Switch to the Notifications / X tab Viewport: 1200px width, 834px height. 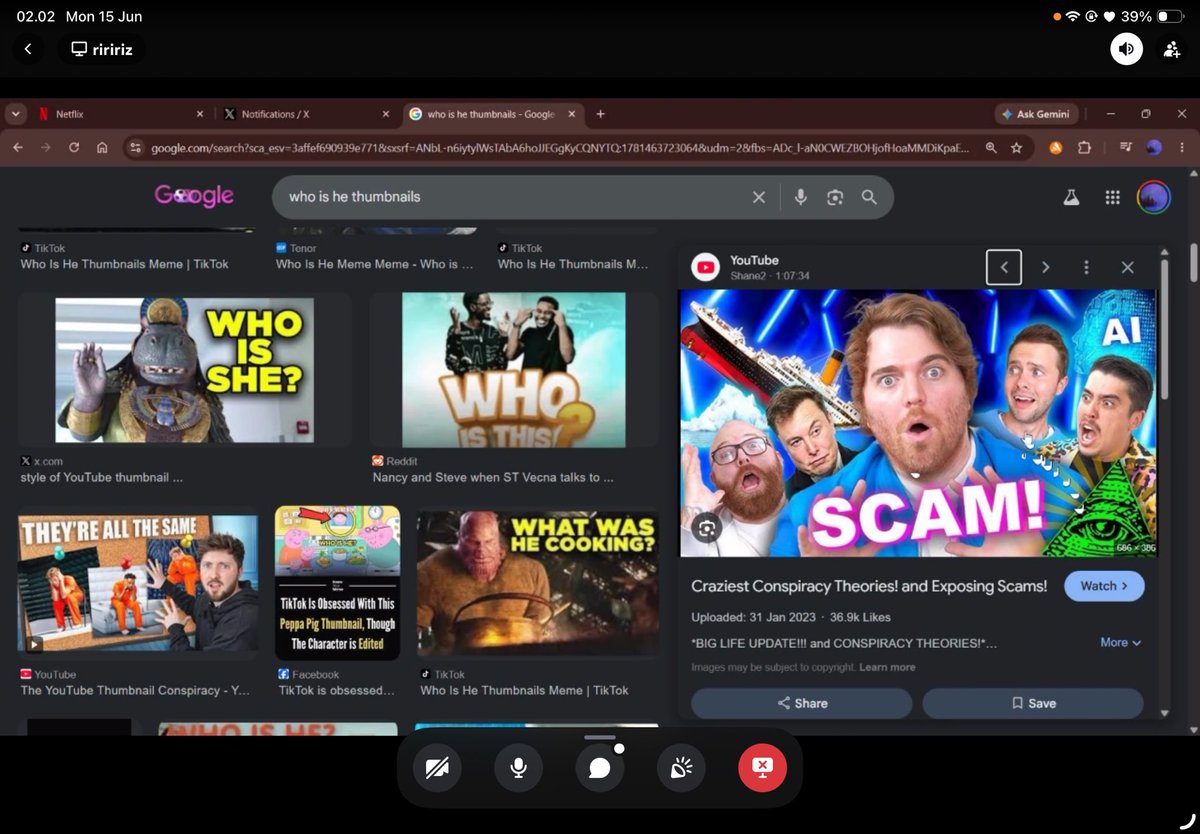(x=305, y=114)
